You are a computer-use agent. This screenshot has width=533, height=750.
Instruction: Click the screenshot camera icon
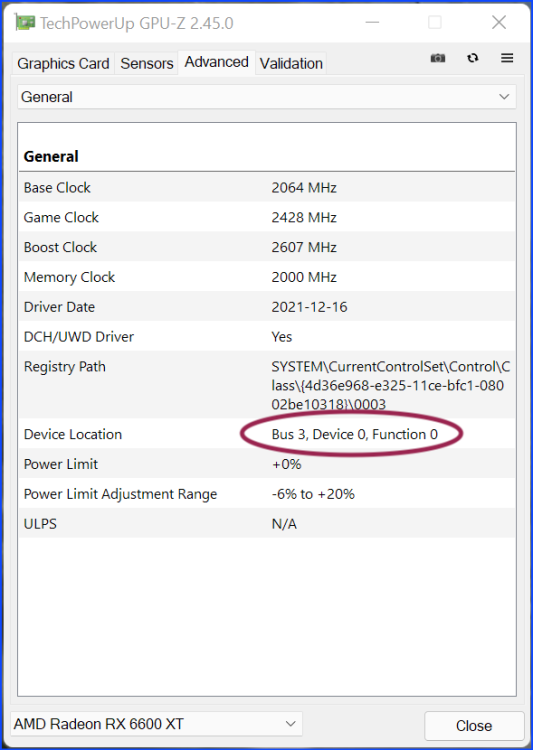coord(438,58)
